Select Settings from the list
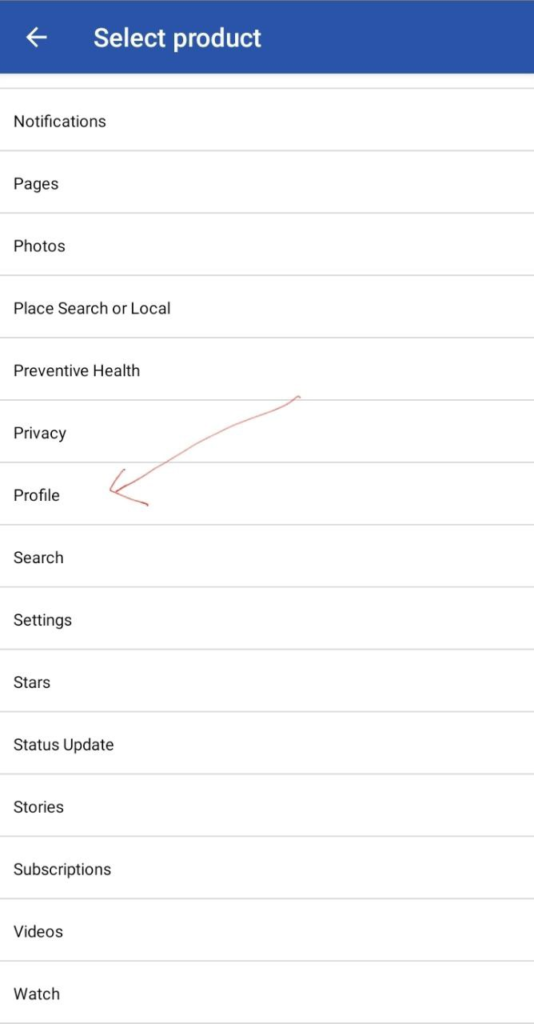The image size is (534, 1024). coord(267,620)
